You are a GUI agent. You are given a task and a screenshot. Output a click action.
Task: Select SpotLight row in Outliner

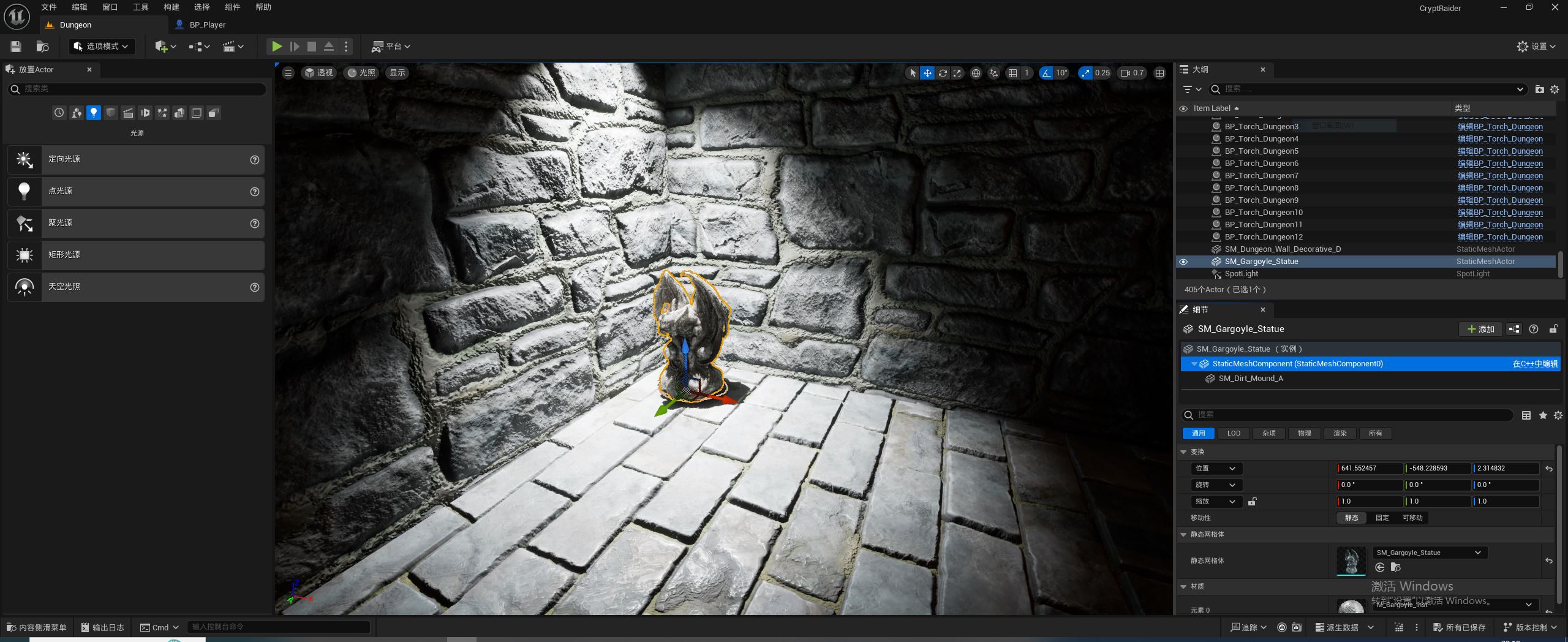point(1366,274)
